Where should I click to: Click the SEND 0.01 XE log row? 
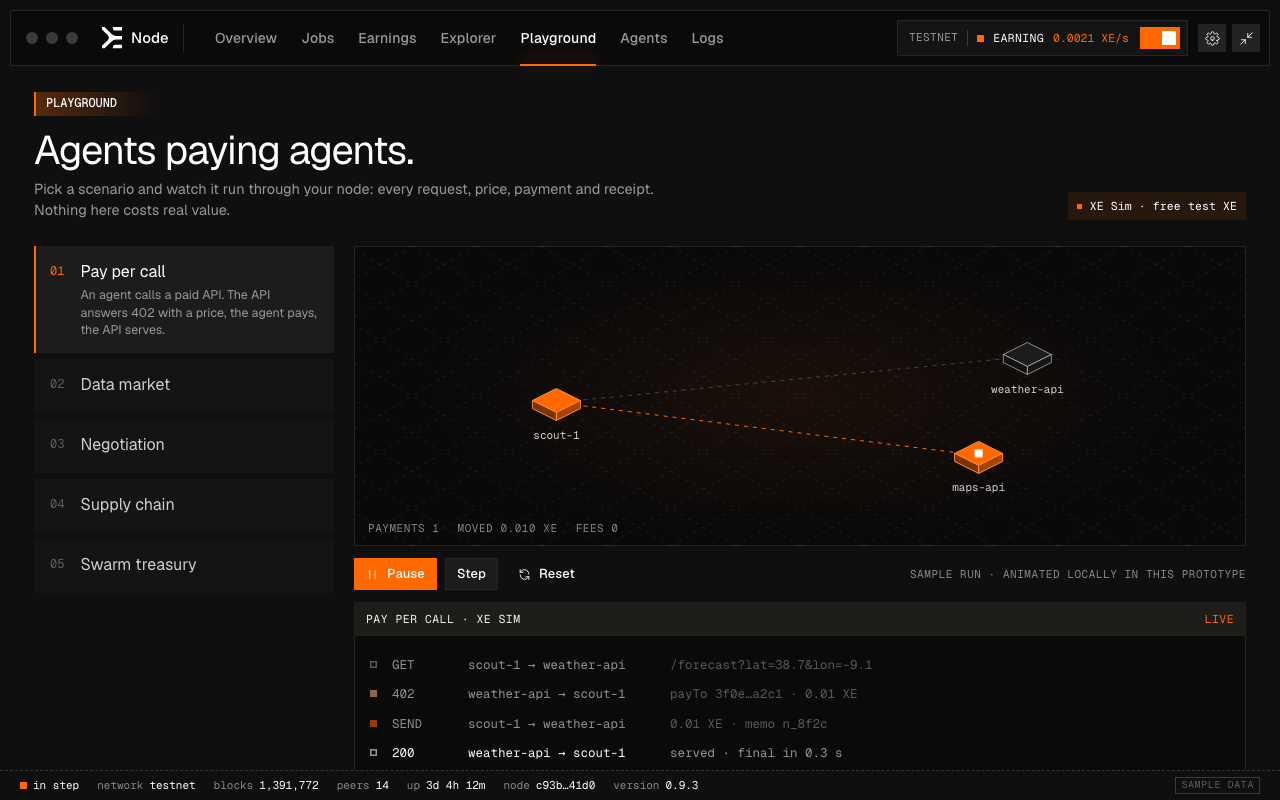(799, 724)
